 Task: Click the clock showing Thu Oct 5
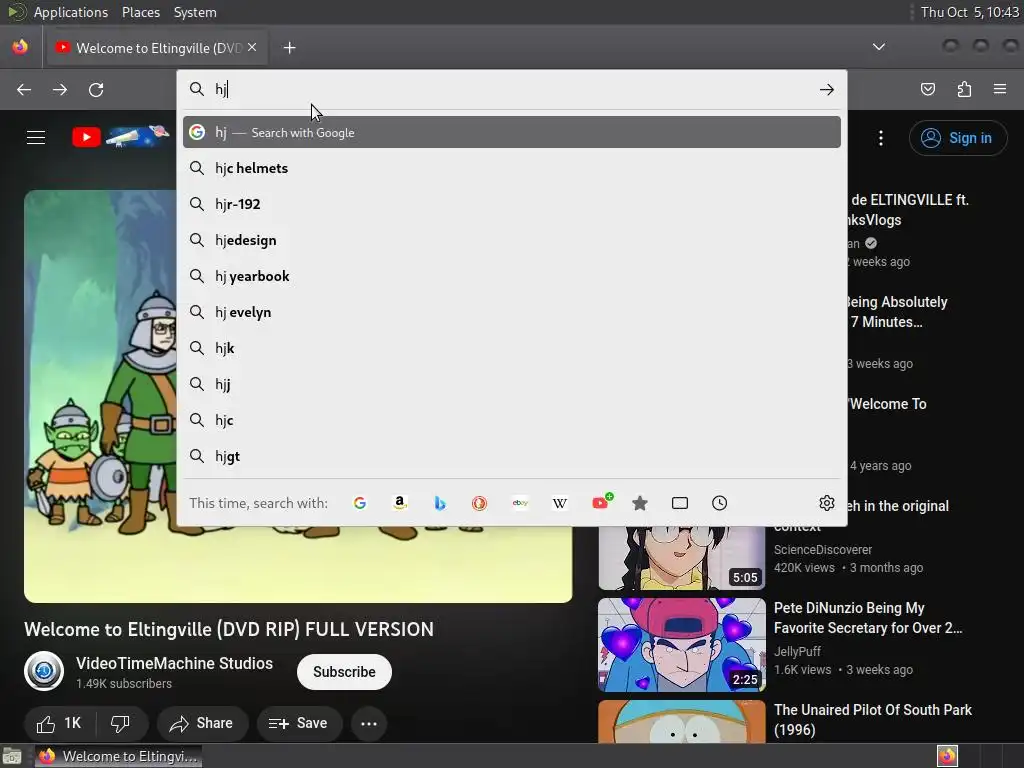(969, 12)
